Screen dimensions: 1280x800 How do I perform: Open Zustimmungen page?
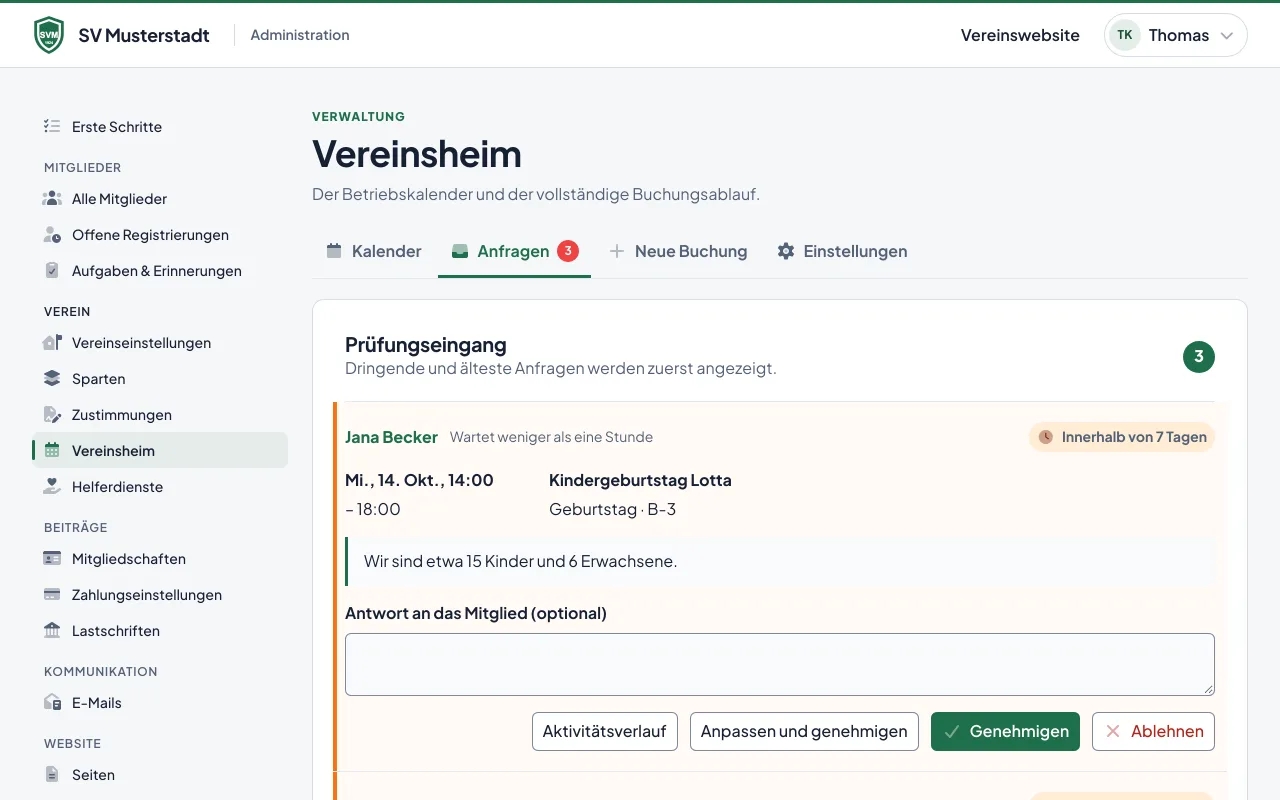(160, 415)
